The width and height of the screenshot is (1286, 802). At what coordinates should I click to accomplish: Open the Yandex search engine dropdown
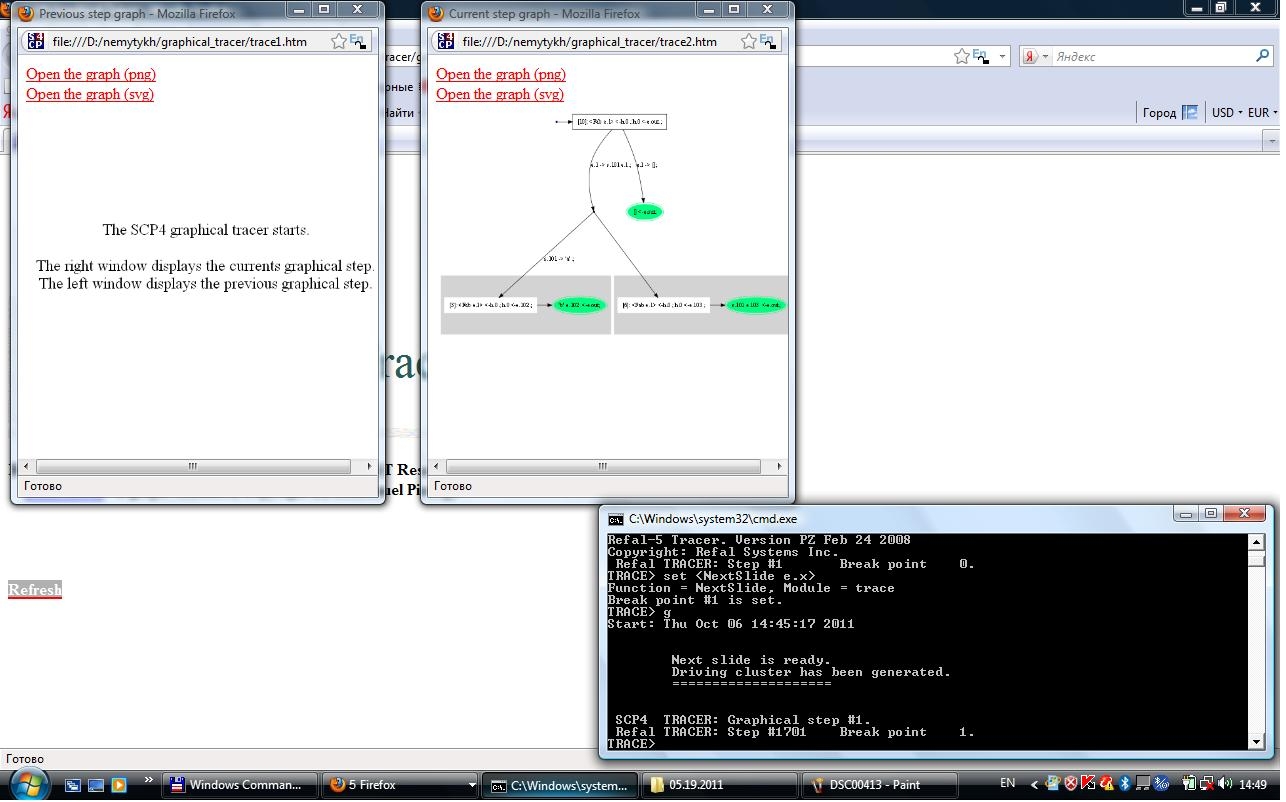coord(1036,57)
